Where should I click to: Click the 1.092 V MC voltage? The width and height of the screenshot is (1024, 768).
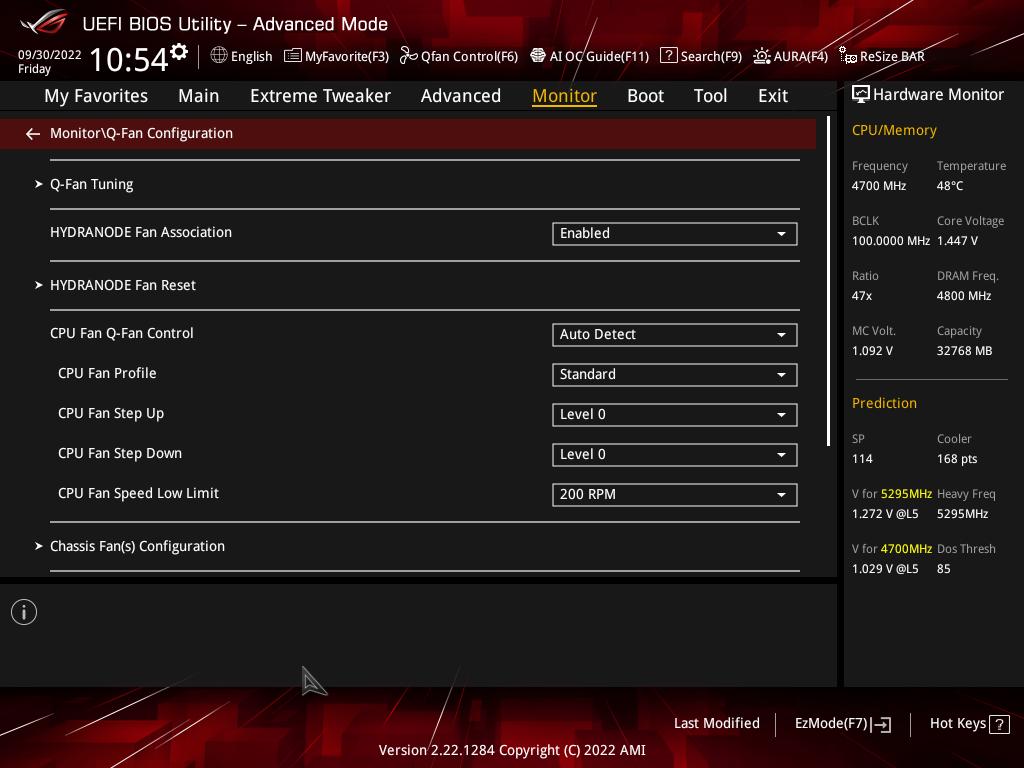[x=872, y=351]
